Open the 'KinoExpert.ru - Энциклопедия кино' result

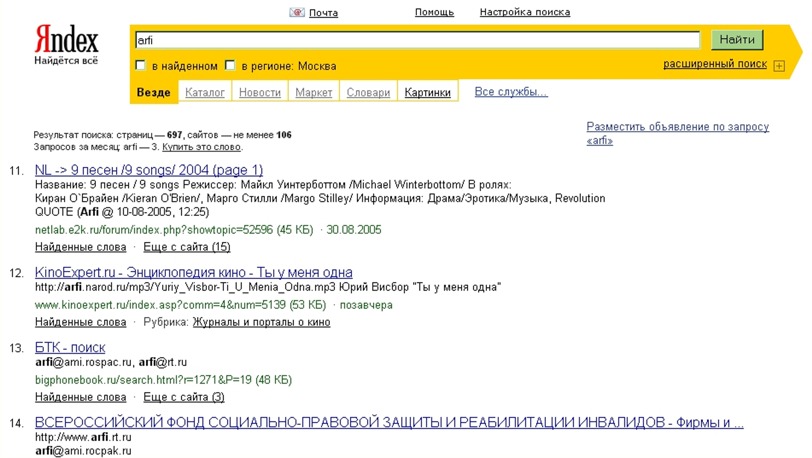193,272
